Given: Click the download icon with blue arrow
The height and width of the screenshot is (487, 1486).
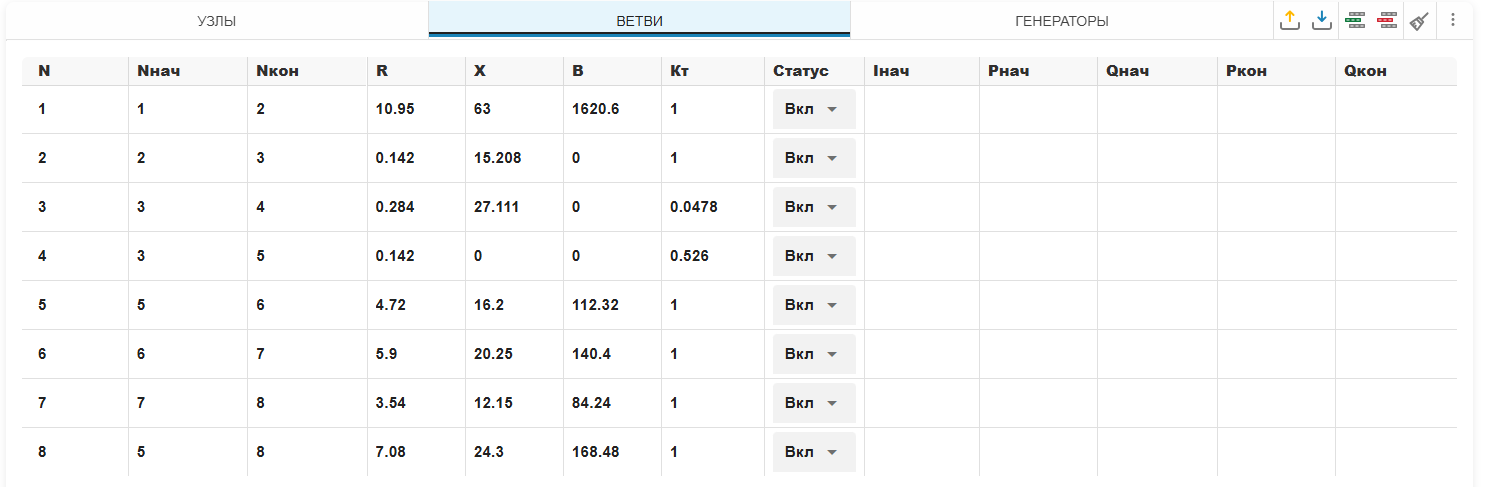Looking at the screenshot, I should 1322,20.
